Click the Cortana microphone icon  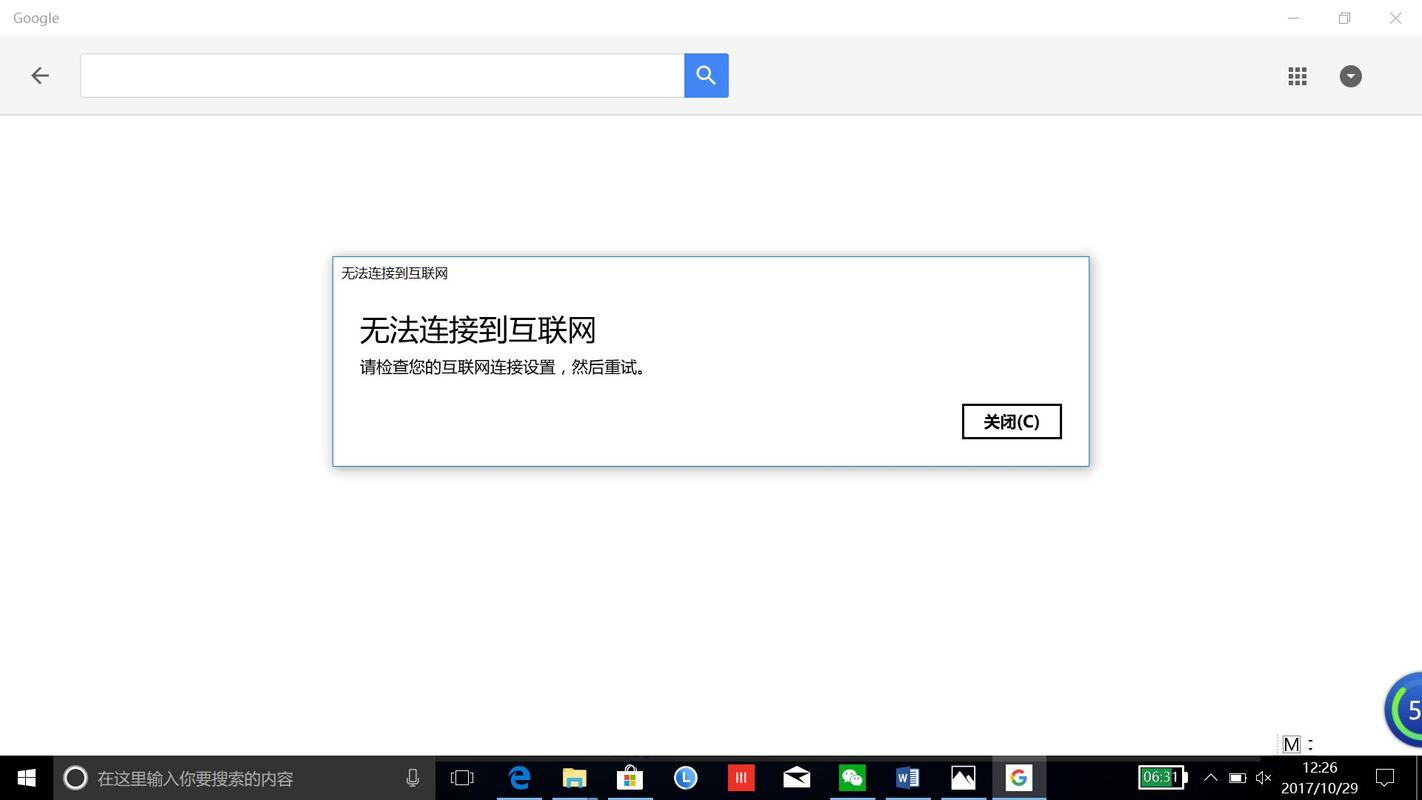(x=412, y=778)
